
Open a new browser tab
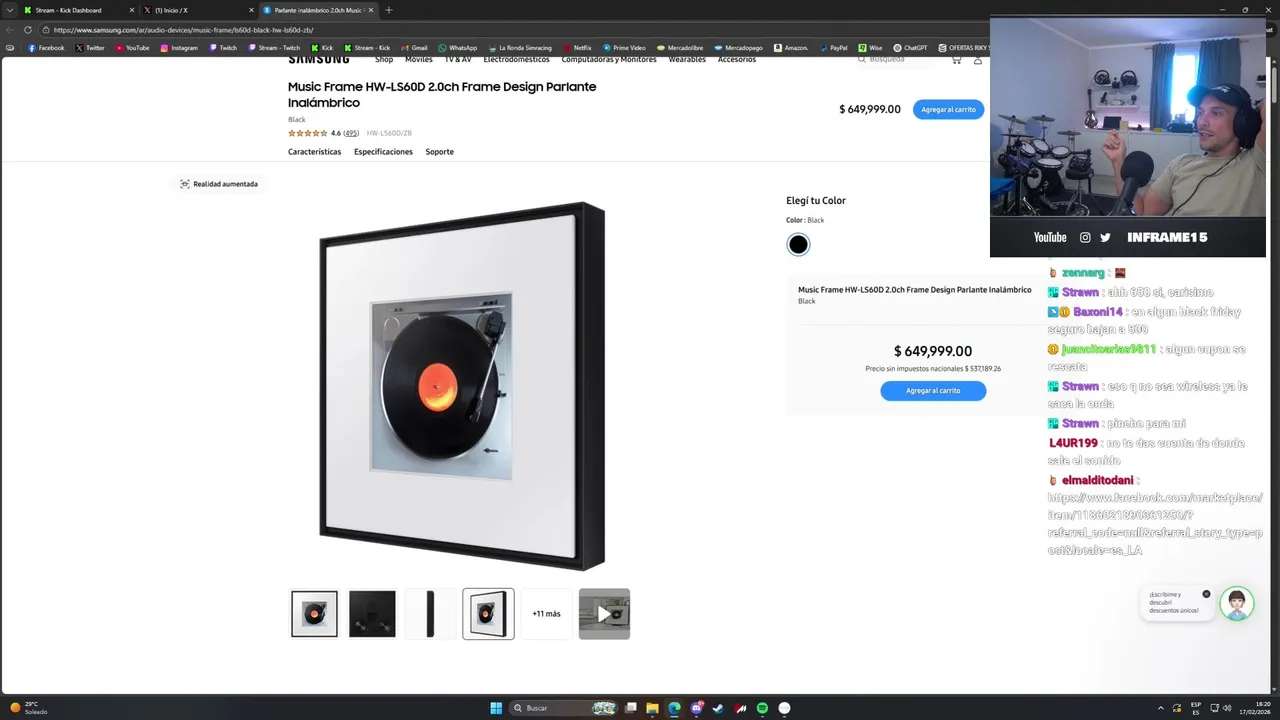pyautogui.click(x=388, y=10)
